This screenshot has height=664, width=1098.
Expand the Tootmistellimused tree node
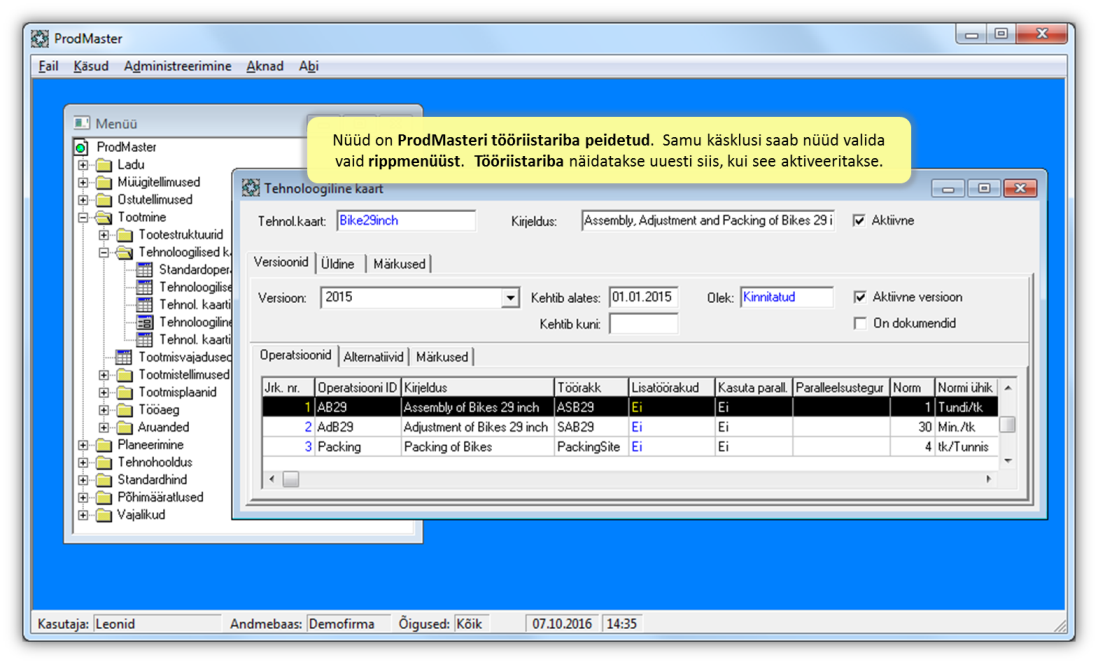pyautogui.click(x=104, y=375)
